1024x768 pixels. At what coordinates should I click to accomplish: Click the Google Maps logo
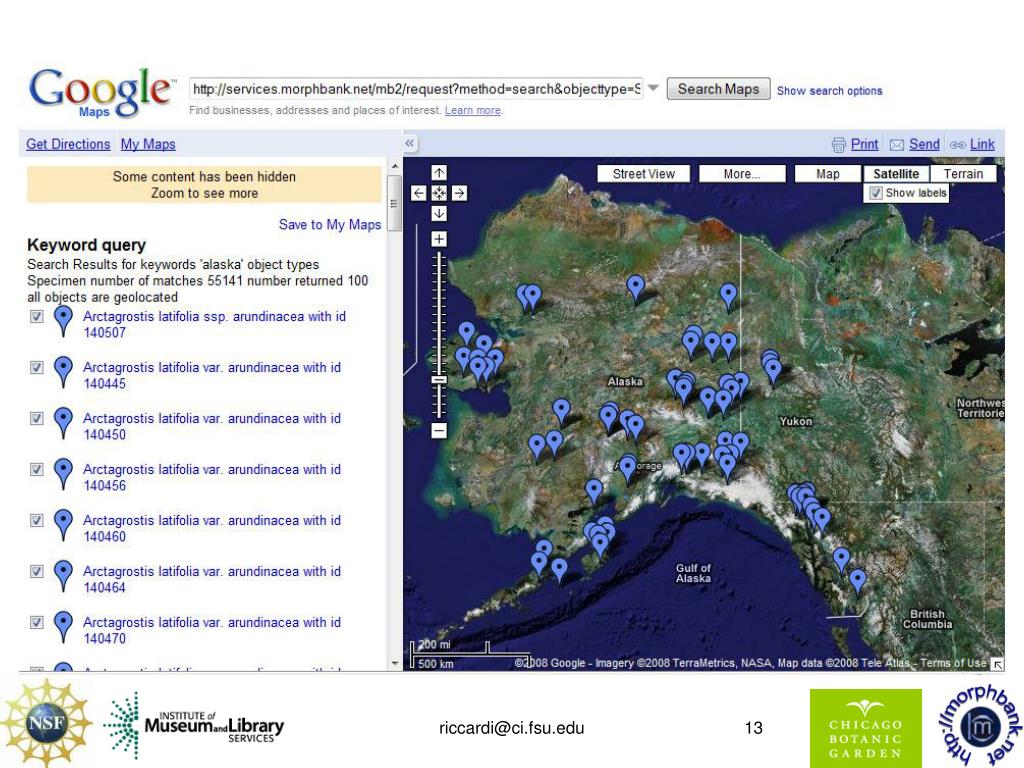102,93
